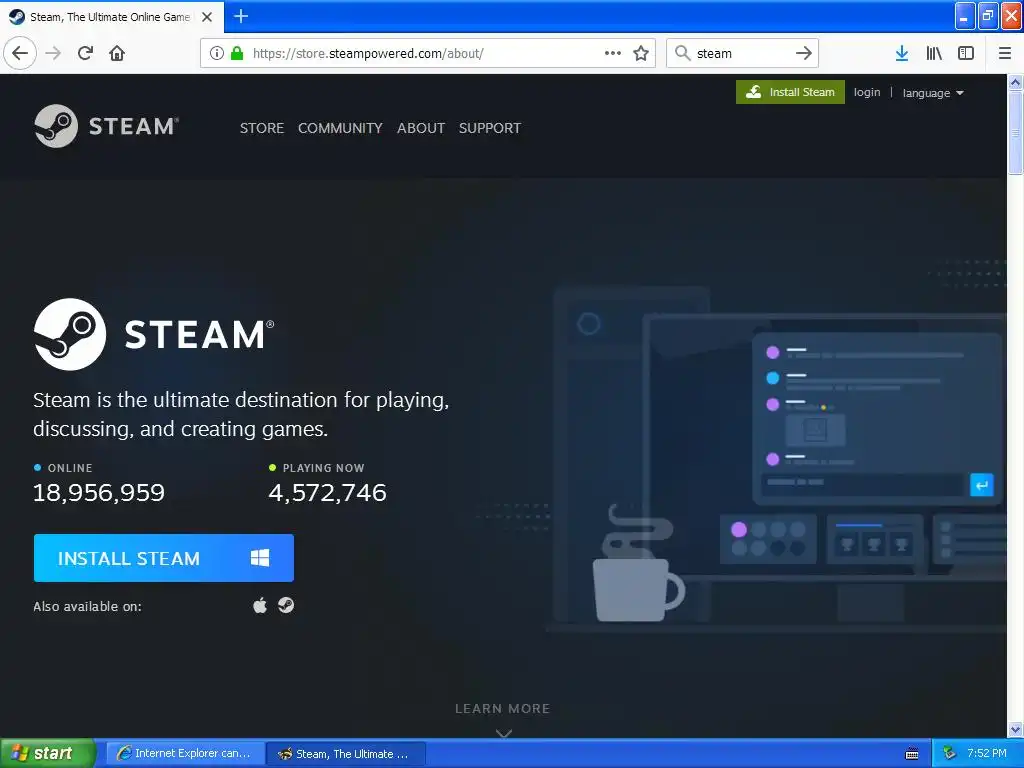The width and height of the screenshot is (1024, 768).
Task: Toggle the sidebar view icon
Action: point(966,53)
